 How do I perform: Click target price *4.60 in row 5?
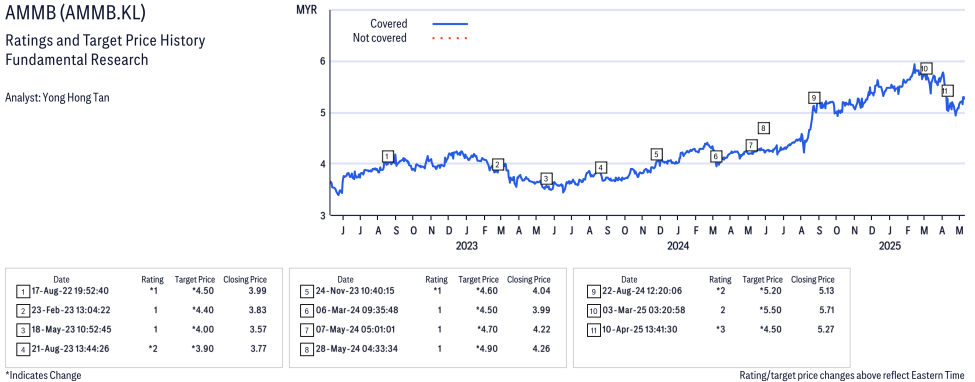486,292
